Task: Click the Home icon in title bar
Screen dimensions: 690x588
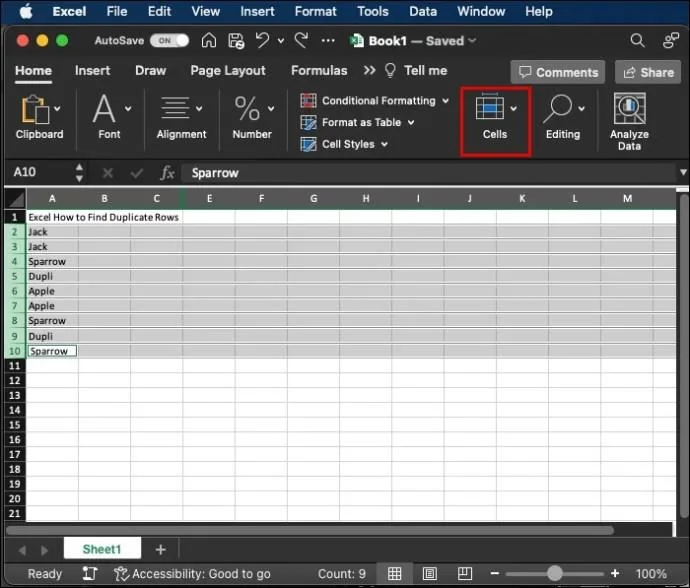Action: coord(209,41)
